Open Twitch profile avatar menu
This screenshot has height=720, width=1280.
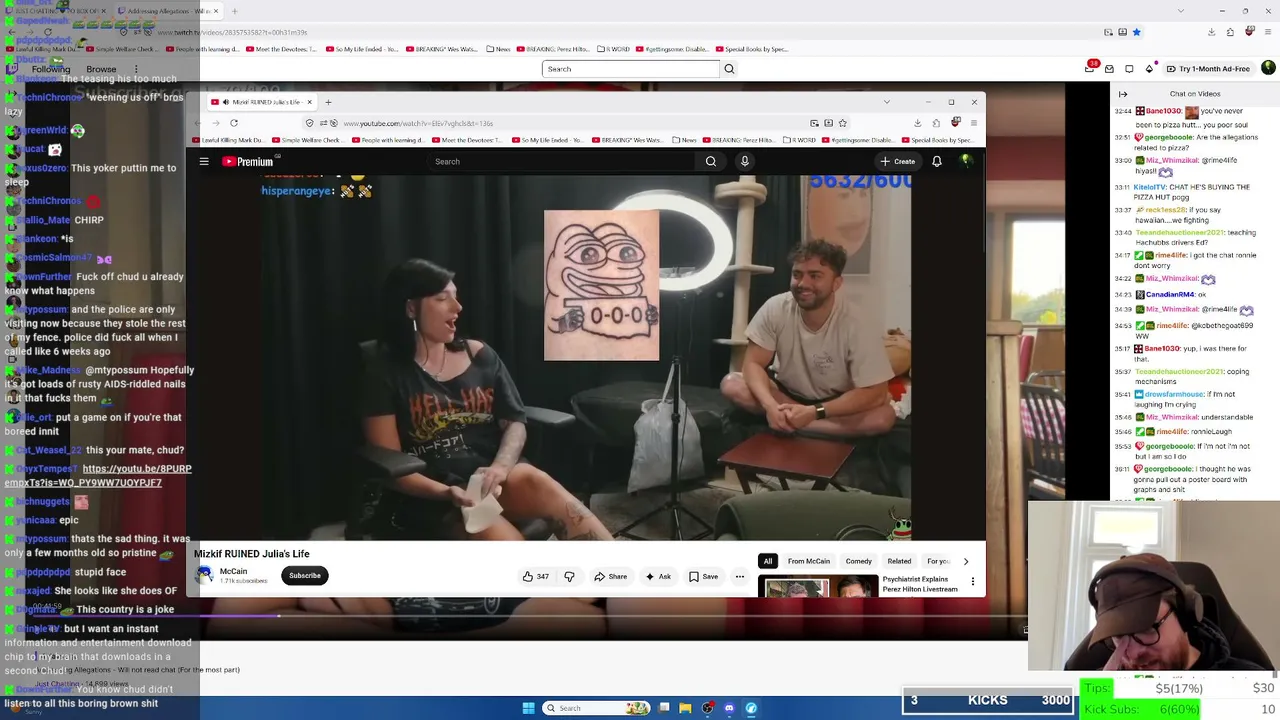1268,68
